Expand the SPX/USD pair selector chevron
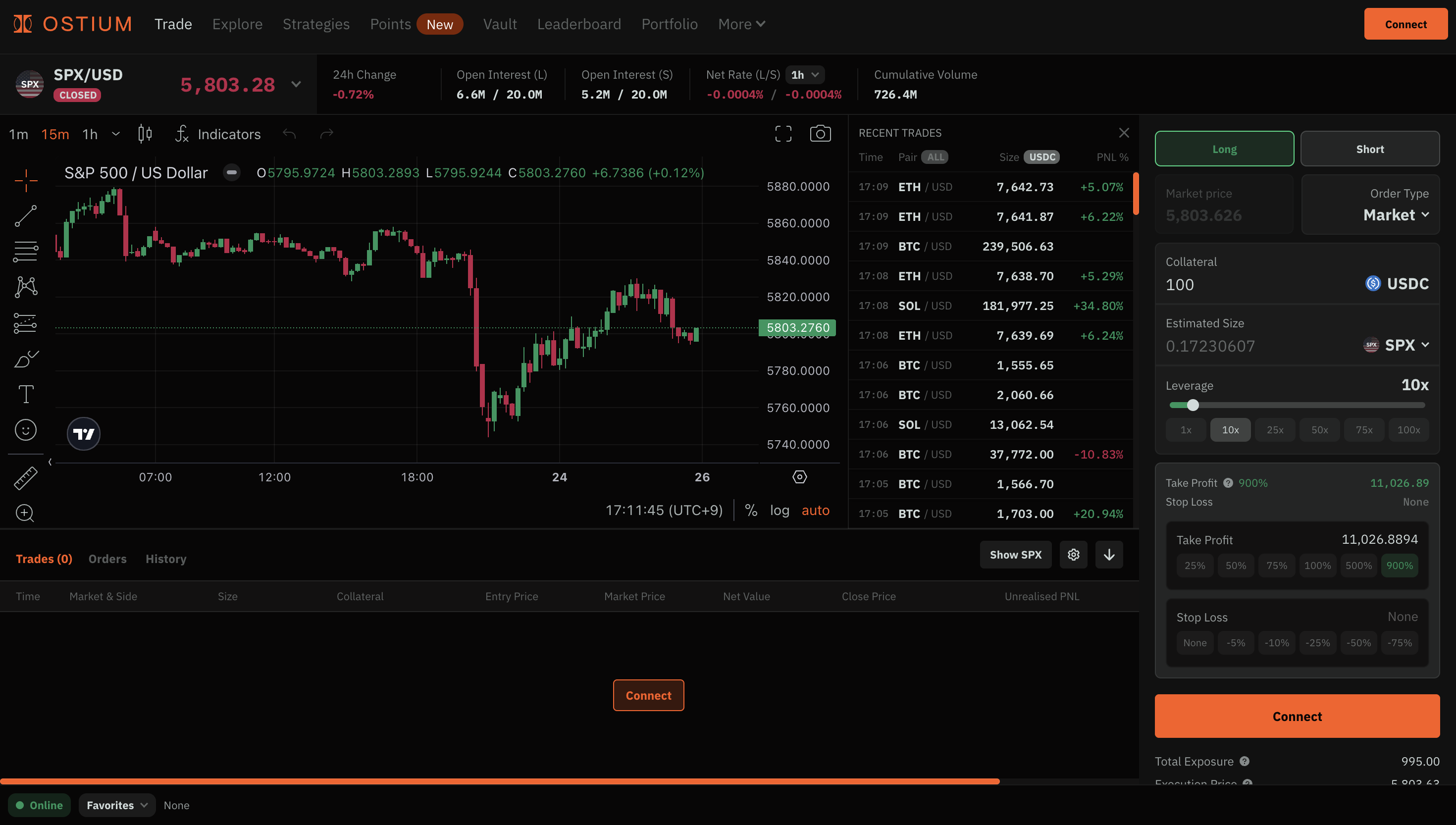The image size is (1456, 825). [296, 84]
